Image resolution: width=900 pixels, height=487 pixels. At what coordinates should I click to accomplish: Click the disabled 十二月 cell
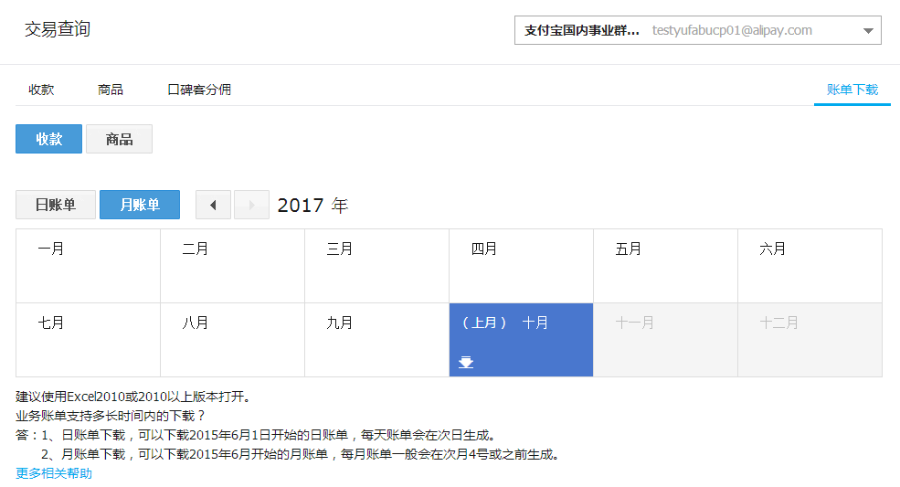click(810, 340)
